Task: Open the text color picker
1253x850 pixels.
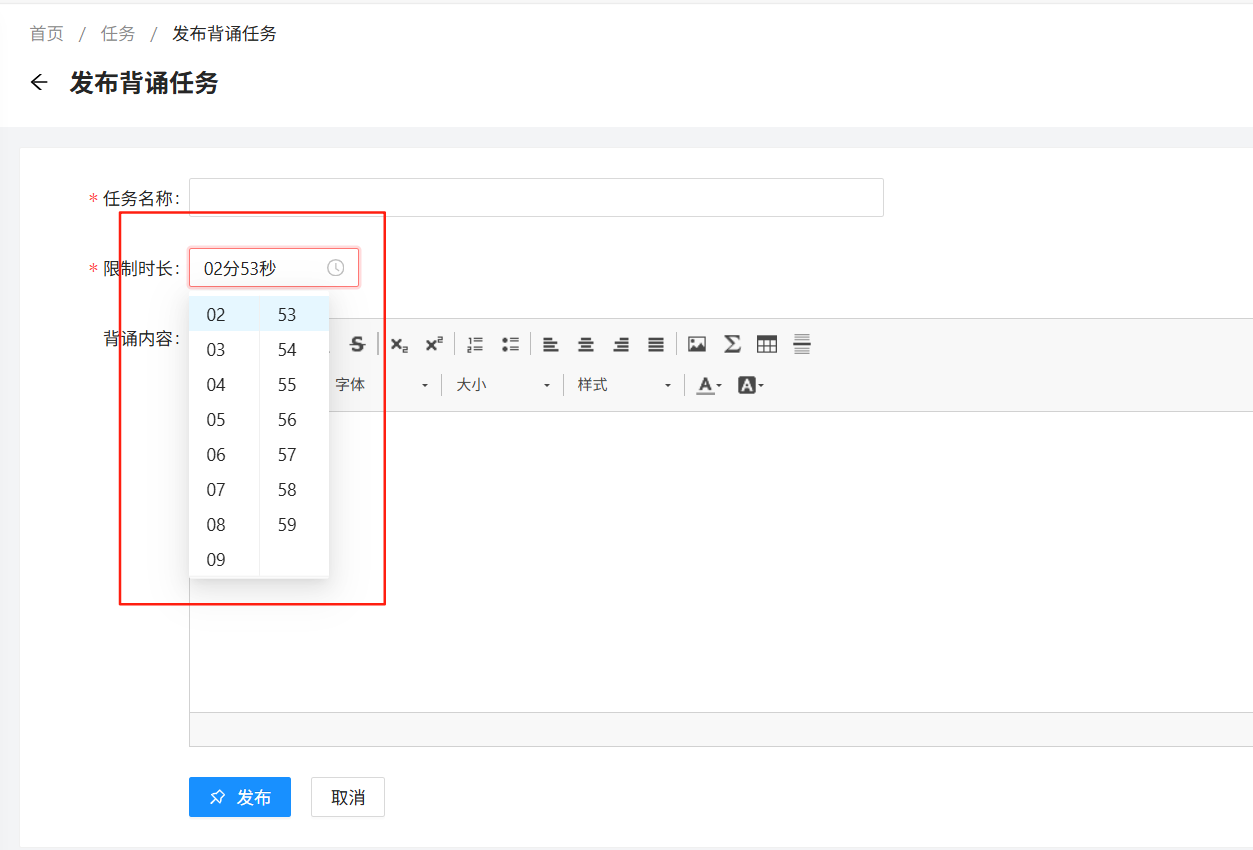Action: tap(709, 385)
